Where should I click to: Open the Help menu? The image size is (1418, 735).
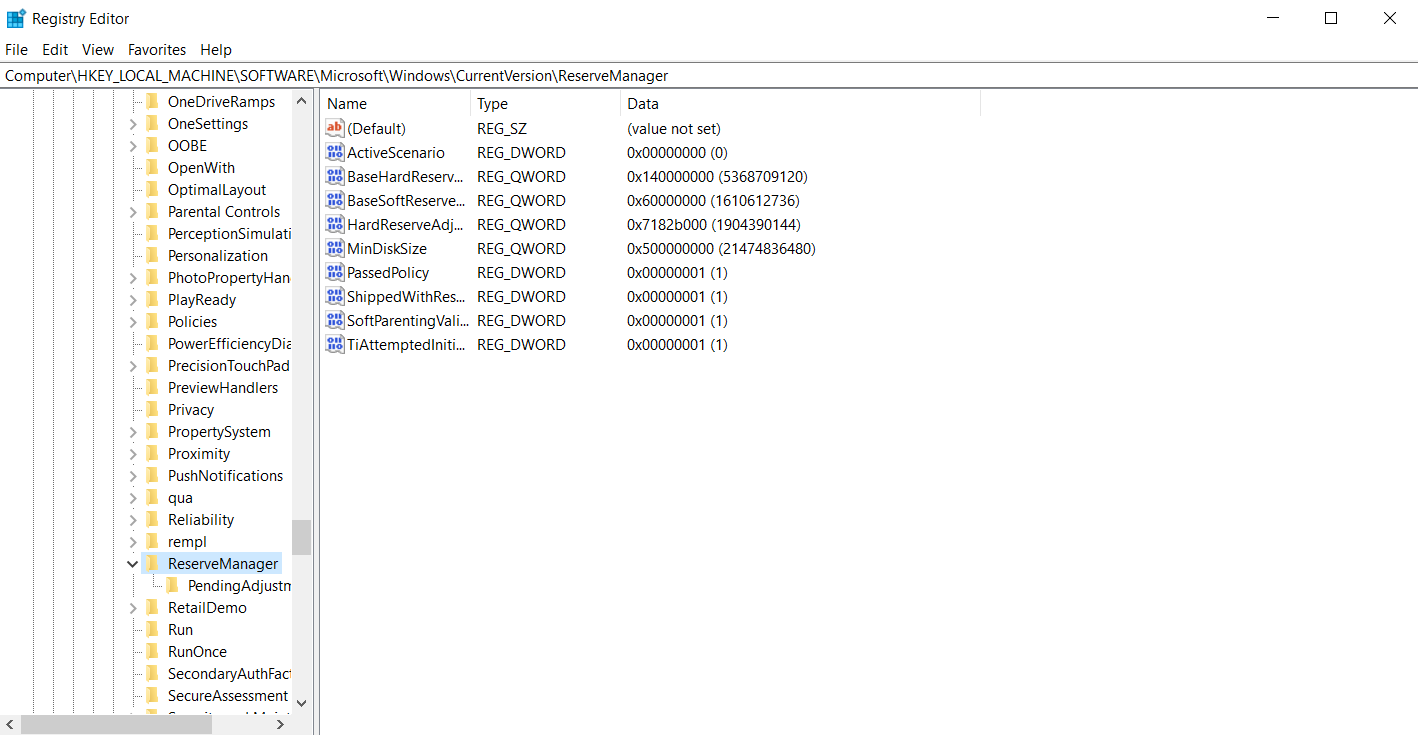tap(216, 49)
